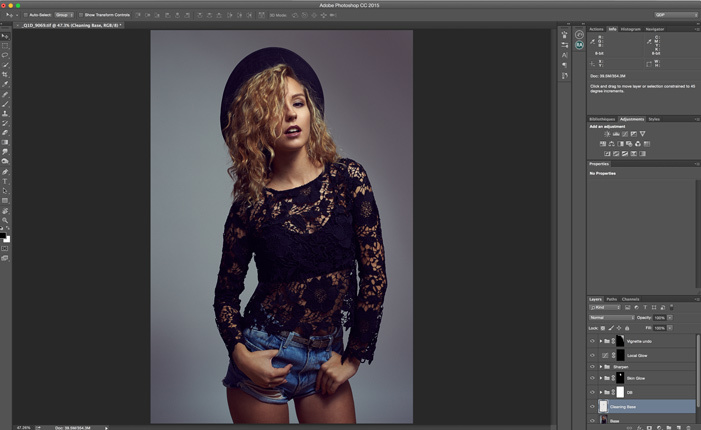Viewport: 701px width, 430px height.
Task: Select the Clone Stamp tool
Action: [5, 114]
